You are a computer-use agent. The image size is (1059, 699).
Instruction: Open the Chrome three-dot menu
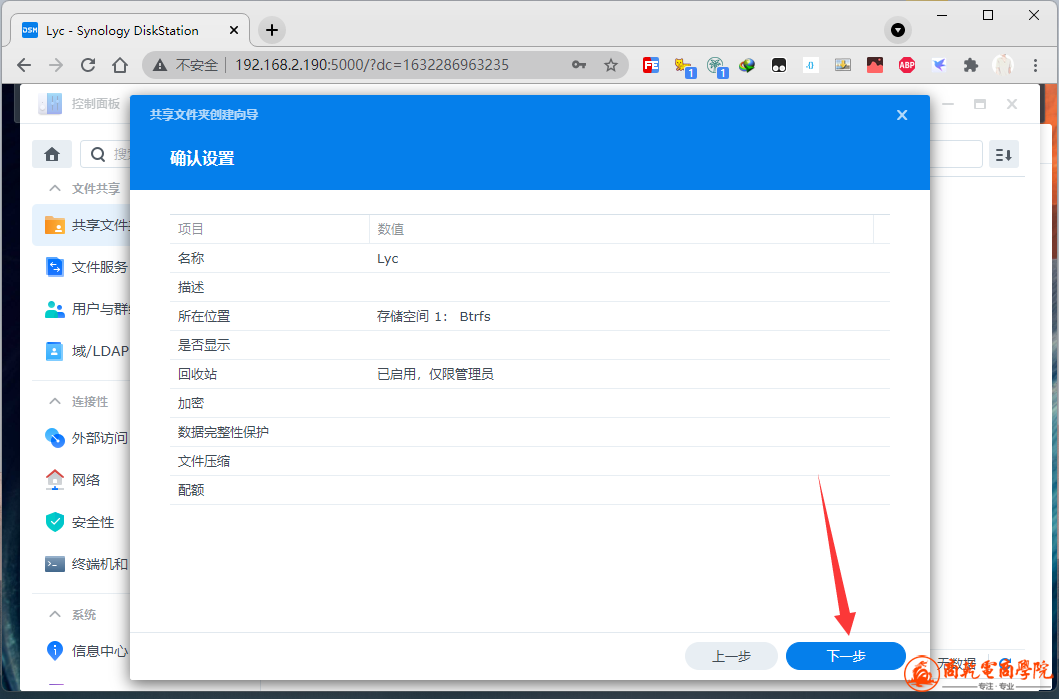coord(1035,65)
